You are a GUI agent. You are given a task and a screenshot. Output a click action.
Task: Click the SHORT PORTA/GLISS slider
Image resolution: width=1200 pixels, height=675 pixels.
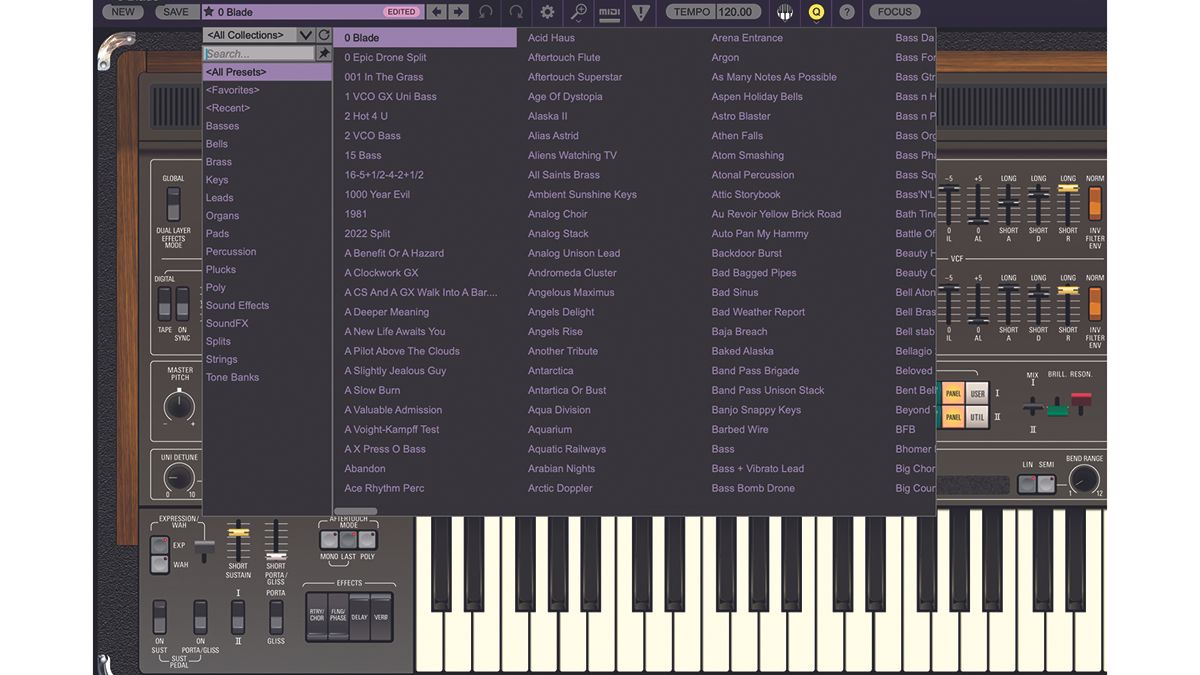click(276, 541)
